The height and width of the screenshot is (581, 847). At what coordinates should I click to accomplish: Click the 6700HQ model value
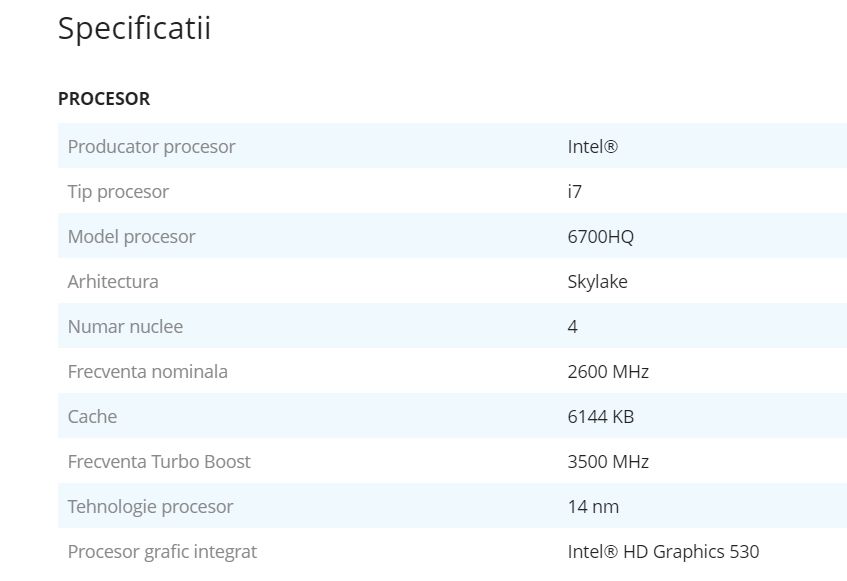coord(600,237)
